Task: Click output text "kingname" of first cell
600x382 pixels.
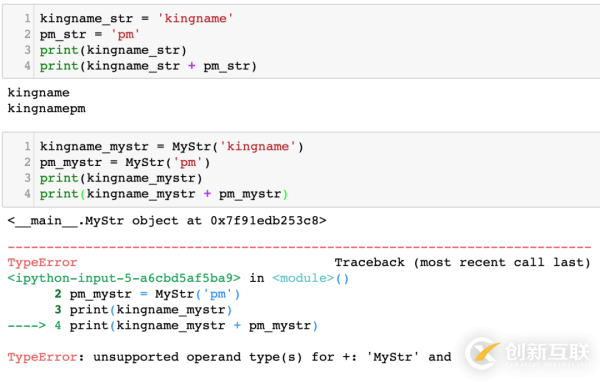Action: tap(39, 93)
